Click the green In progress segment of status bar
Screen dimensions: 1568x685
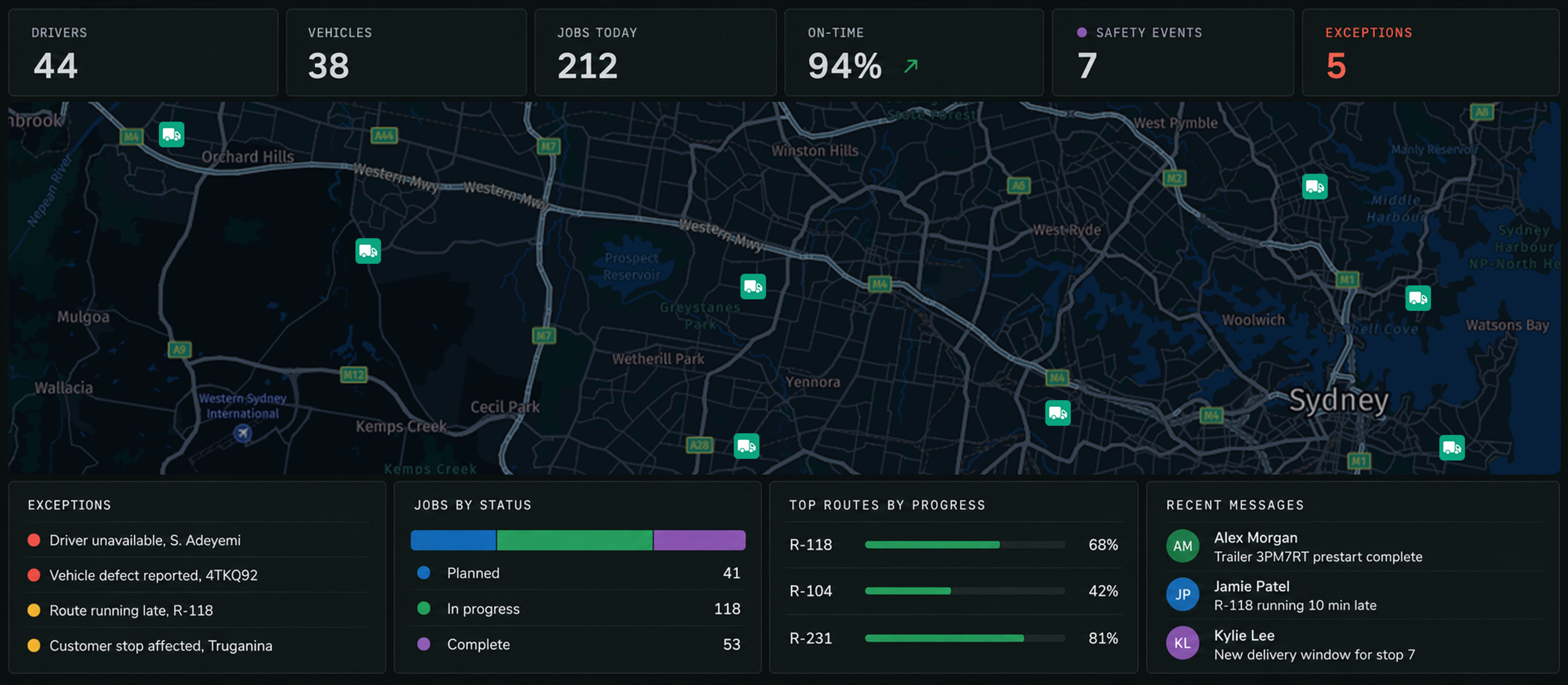(575, 540)
